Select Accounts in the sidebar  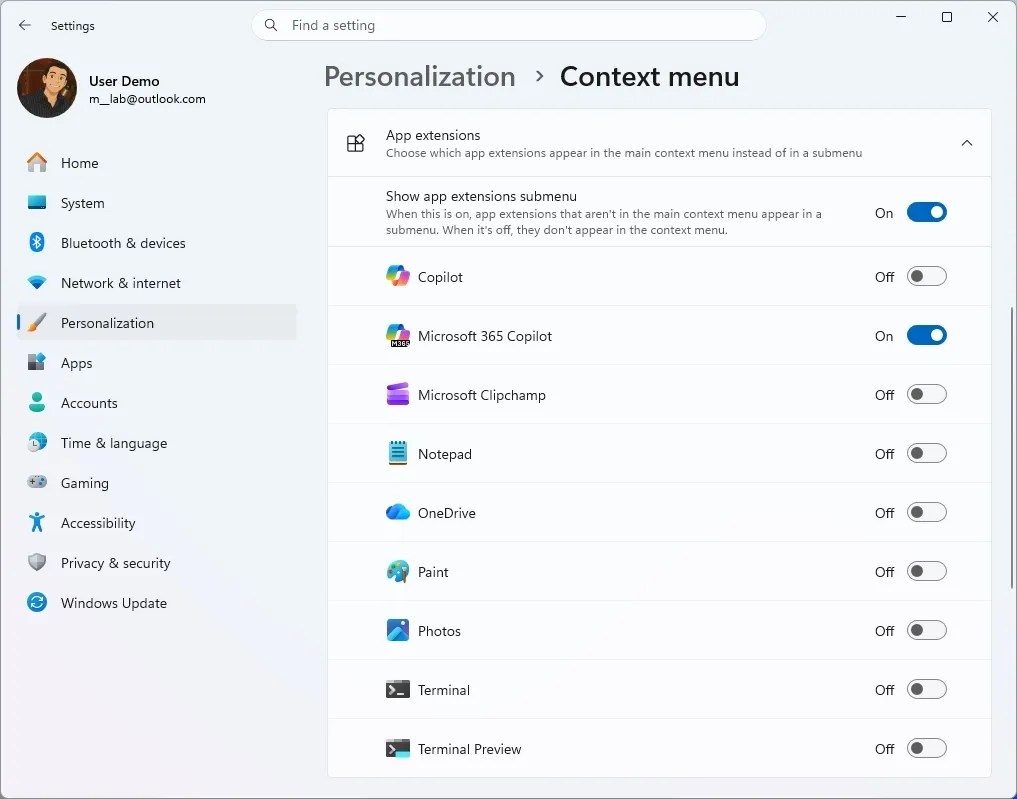pos(156,403)
